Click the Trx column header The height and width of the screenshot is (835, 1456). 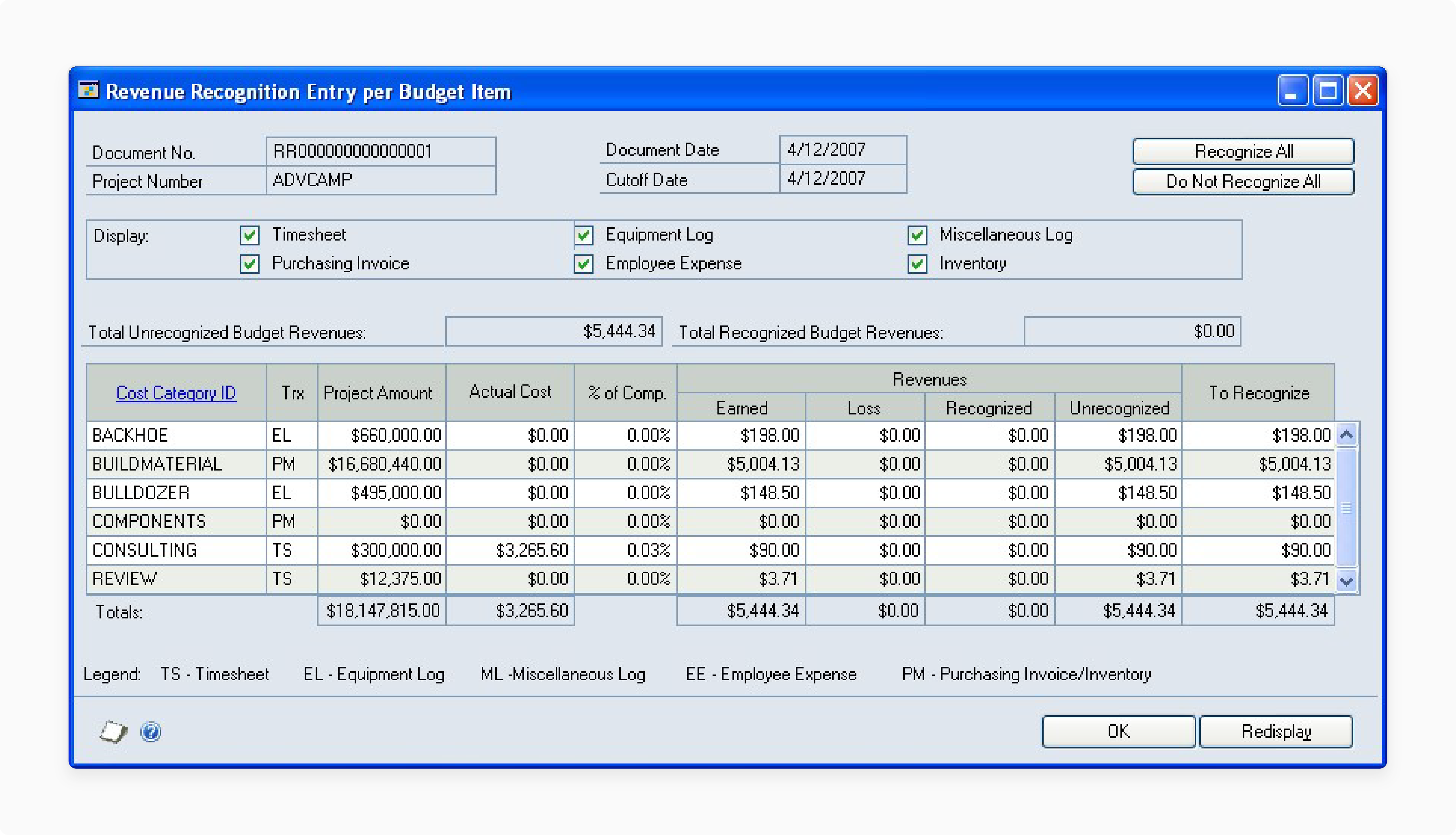click(x=292, y=393)
